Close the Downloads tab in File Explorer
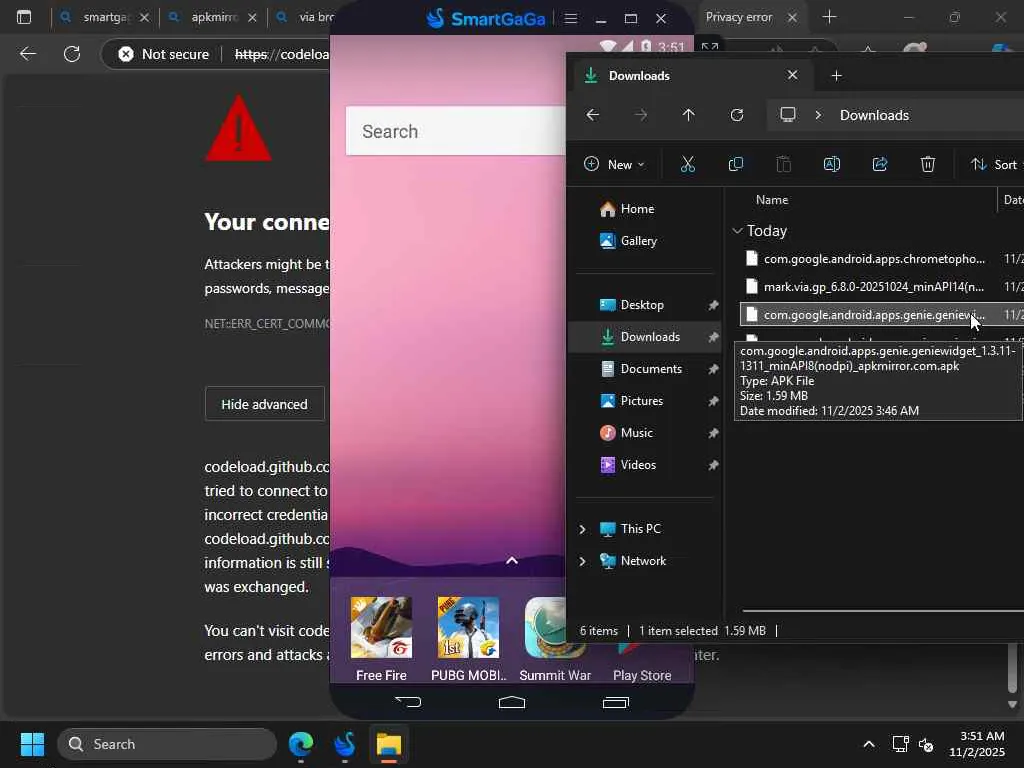The image size is (1024, 768). (792, 75)
